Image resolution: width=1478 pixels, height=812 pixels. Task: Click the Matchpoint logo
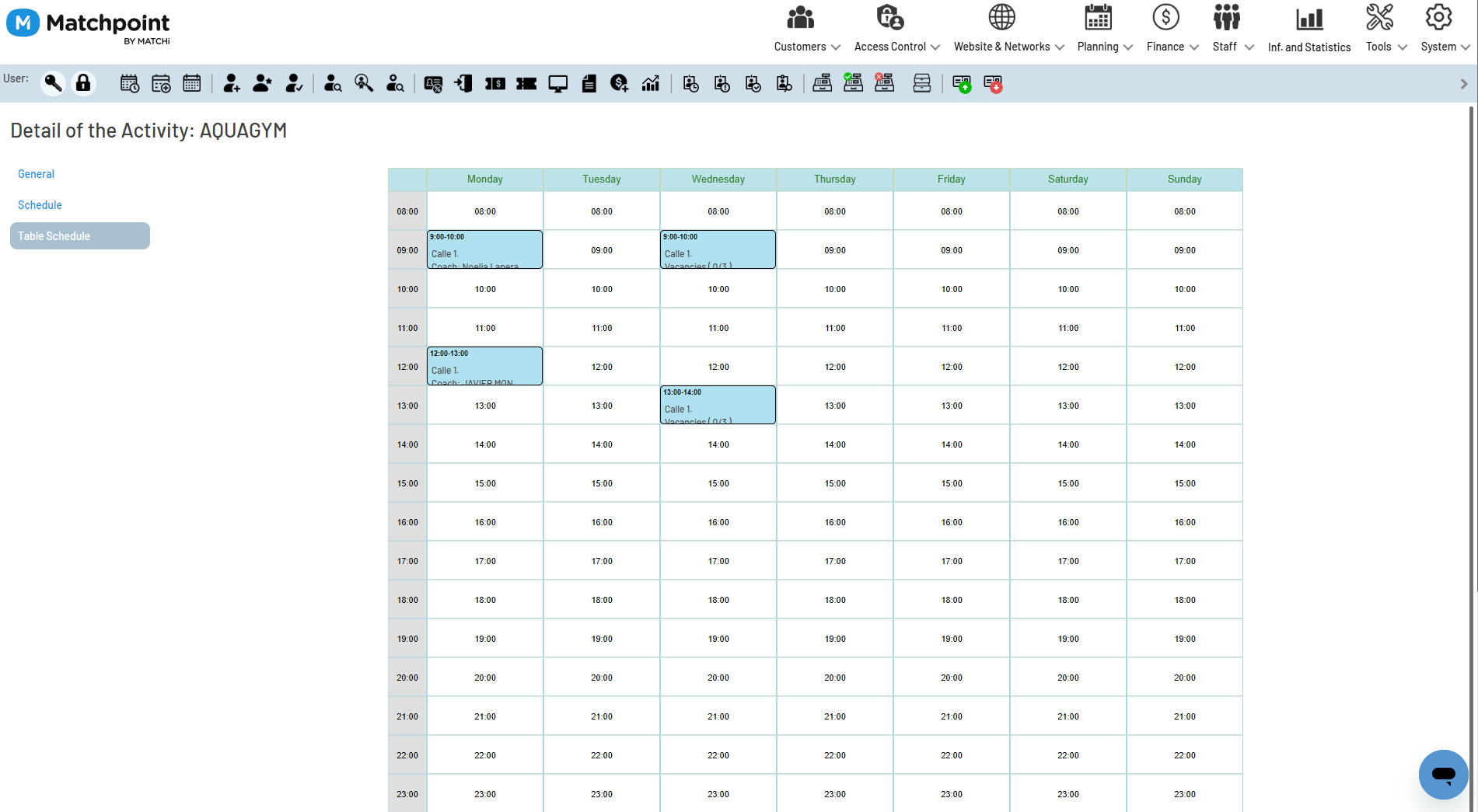pos(88,25)
